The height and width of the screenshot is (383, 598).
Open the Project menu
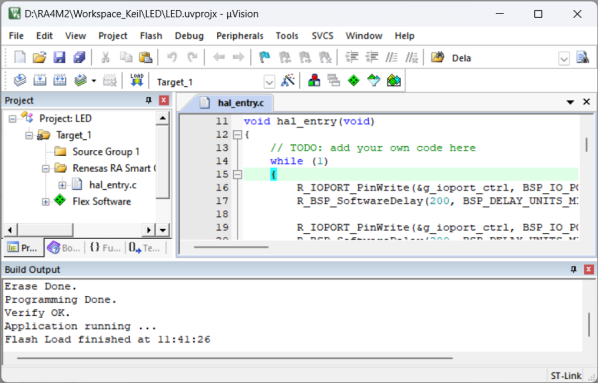tap(113, 36)
